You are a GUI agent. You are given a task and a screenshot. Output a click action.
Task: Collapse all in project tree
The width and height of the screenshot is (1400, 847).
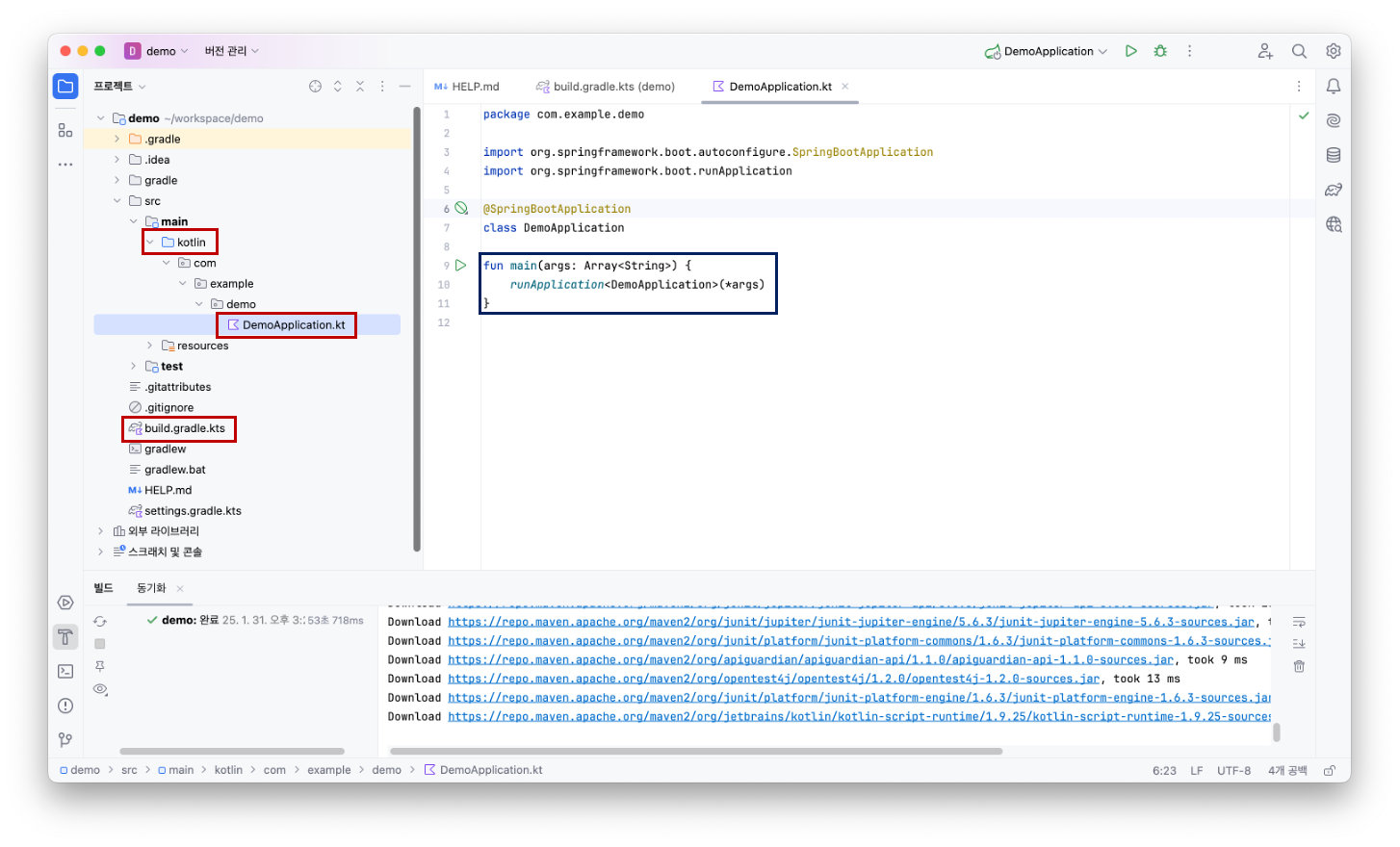click(360, 87)
